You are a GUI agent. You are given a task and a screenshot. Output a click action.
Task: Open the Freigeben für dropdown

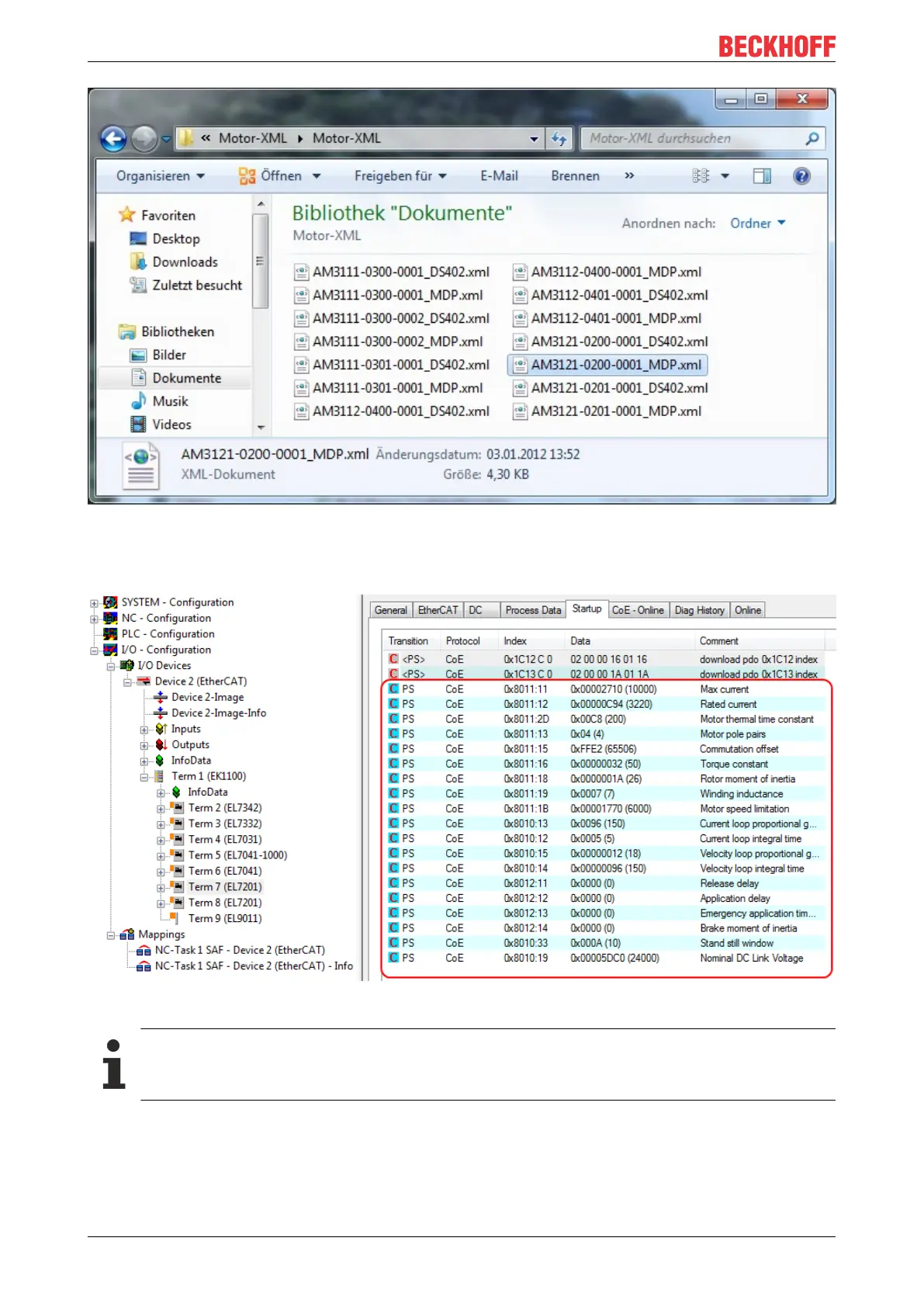point(400,176)
